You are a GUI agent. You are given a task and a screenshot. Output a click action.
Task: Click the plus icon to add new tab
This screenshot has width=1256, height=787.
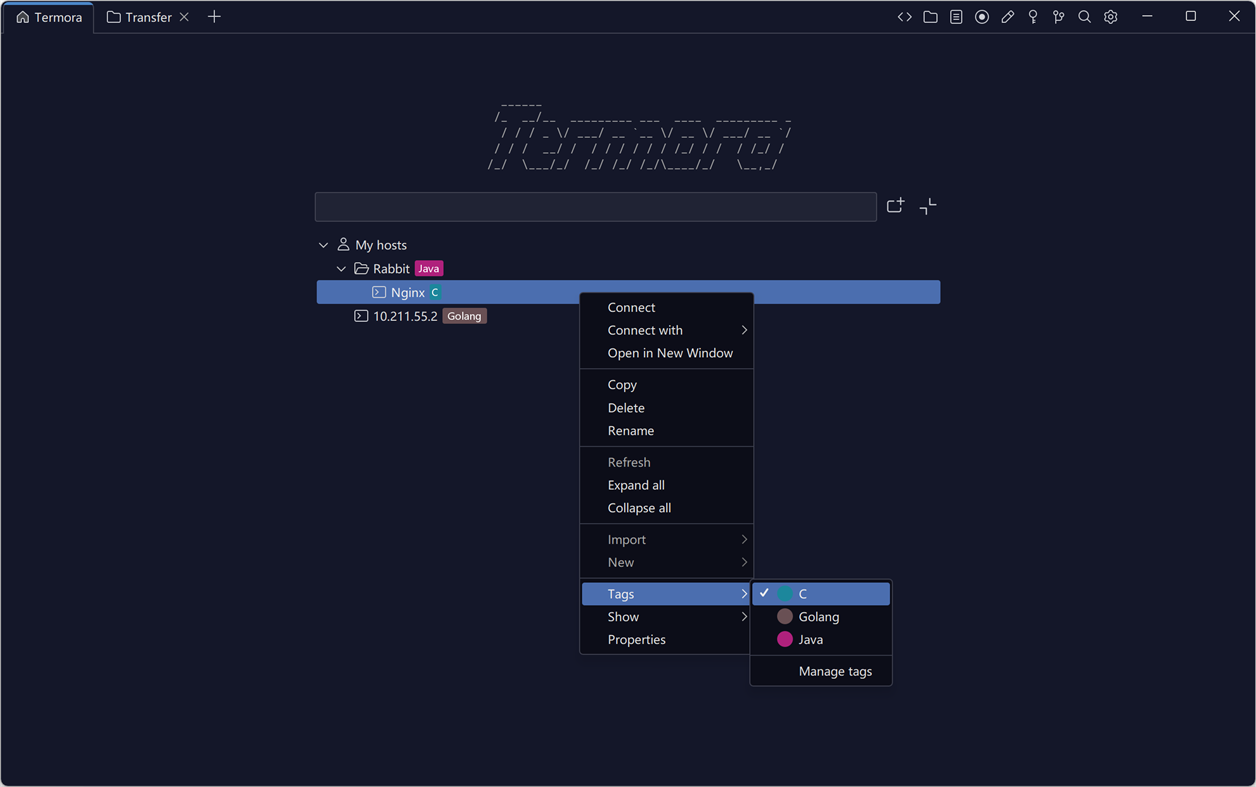tap(214, 17)
